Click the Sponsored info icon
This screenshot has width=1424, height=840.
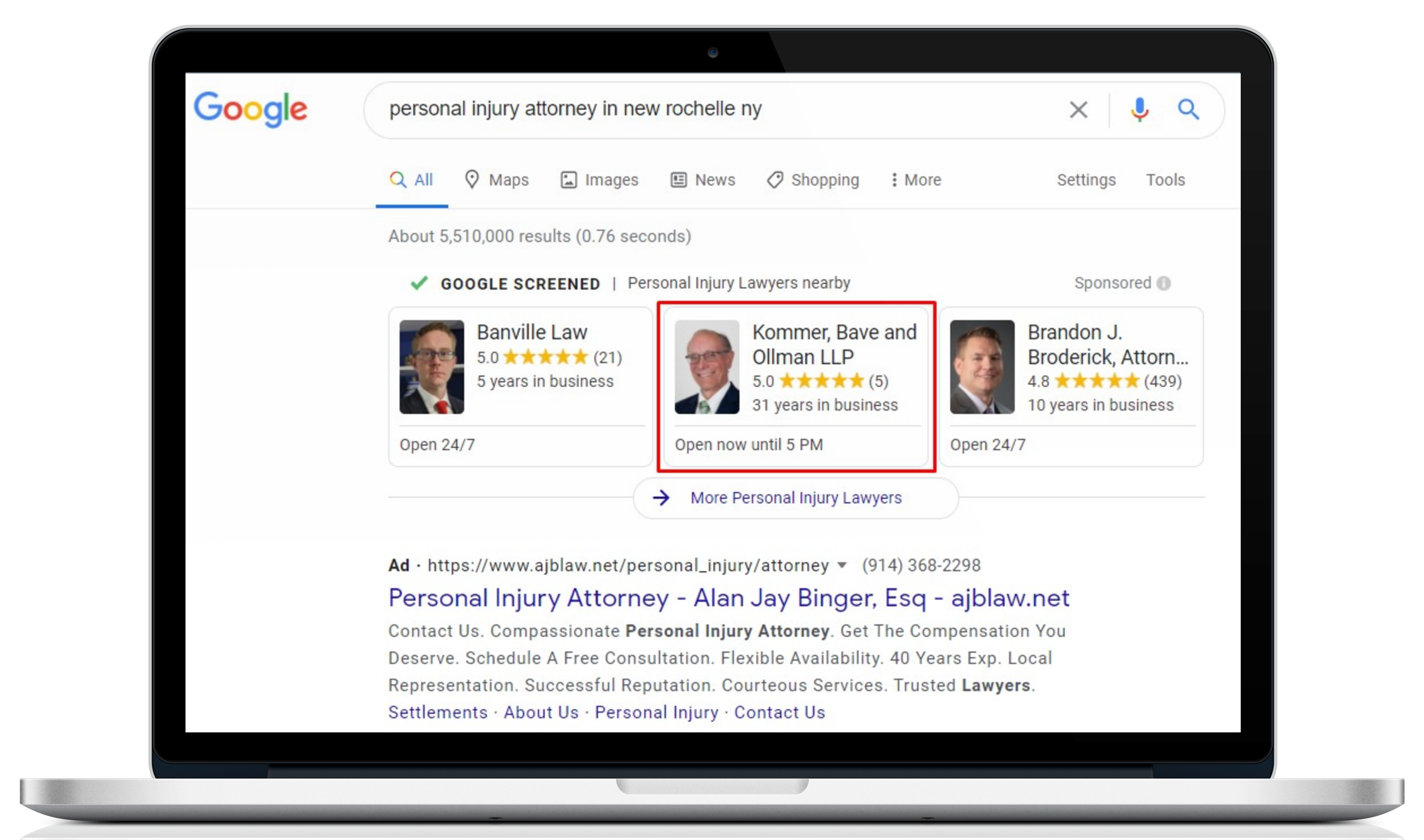coord(1164,283)
